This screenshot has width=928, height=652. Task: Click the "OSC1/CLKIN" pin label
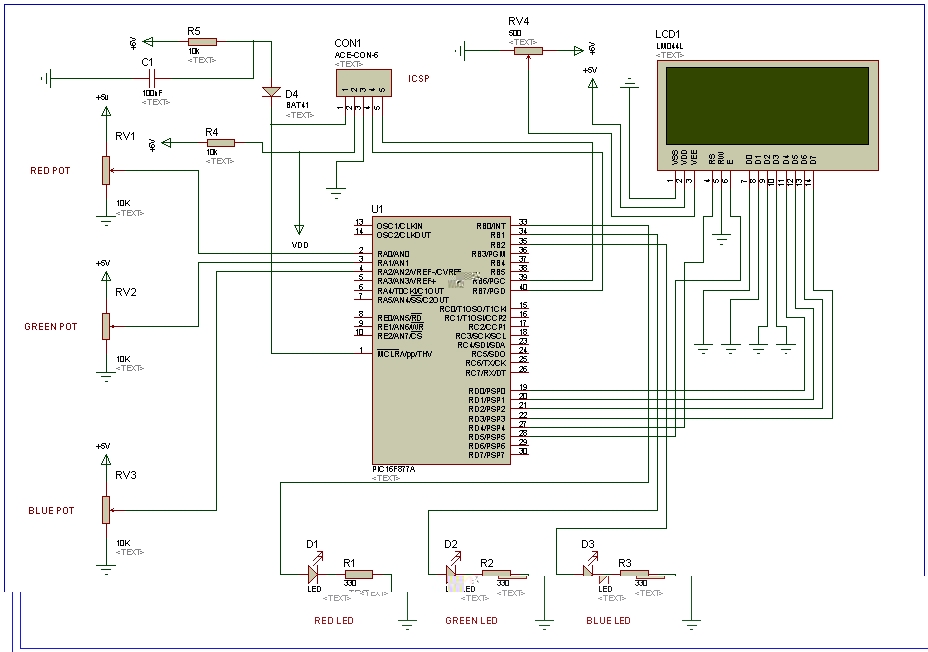pyautogui.click(x=399, y=226)
